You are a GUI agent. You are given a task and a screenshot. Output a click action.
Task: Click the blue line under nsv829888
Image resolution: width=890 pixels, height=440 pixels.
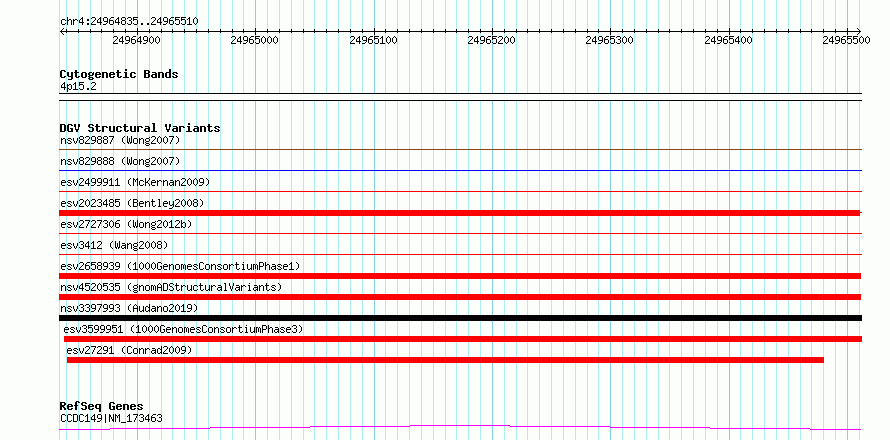[460, 170]
